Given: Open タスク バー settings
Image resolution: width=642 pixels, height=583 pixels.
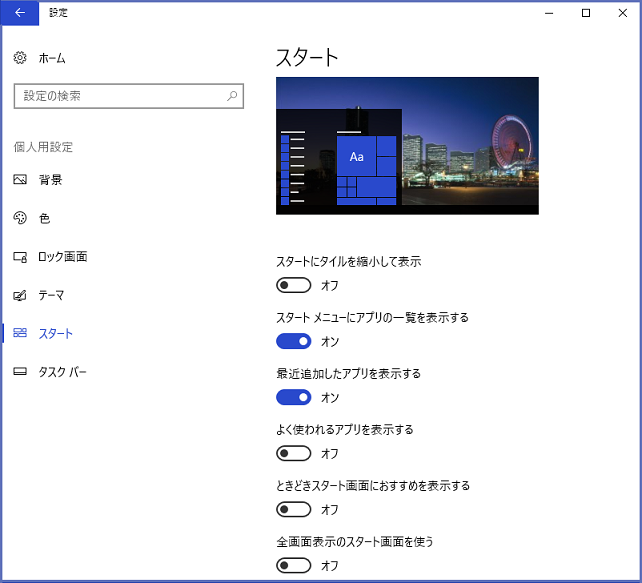Looking at the screenshot, I should (x=62, y=372).
